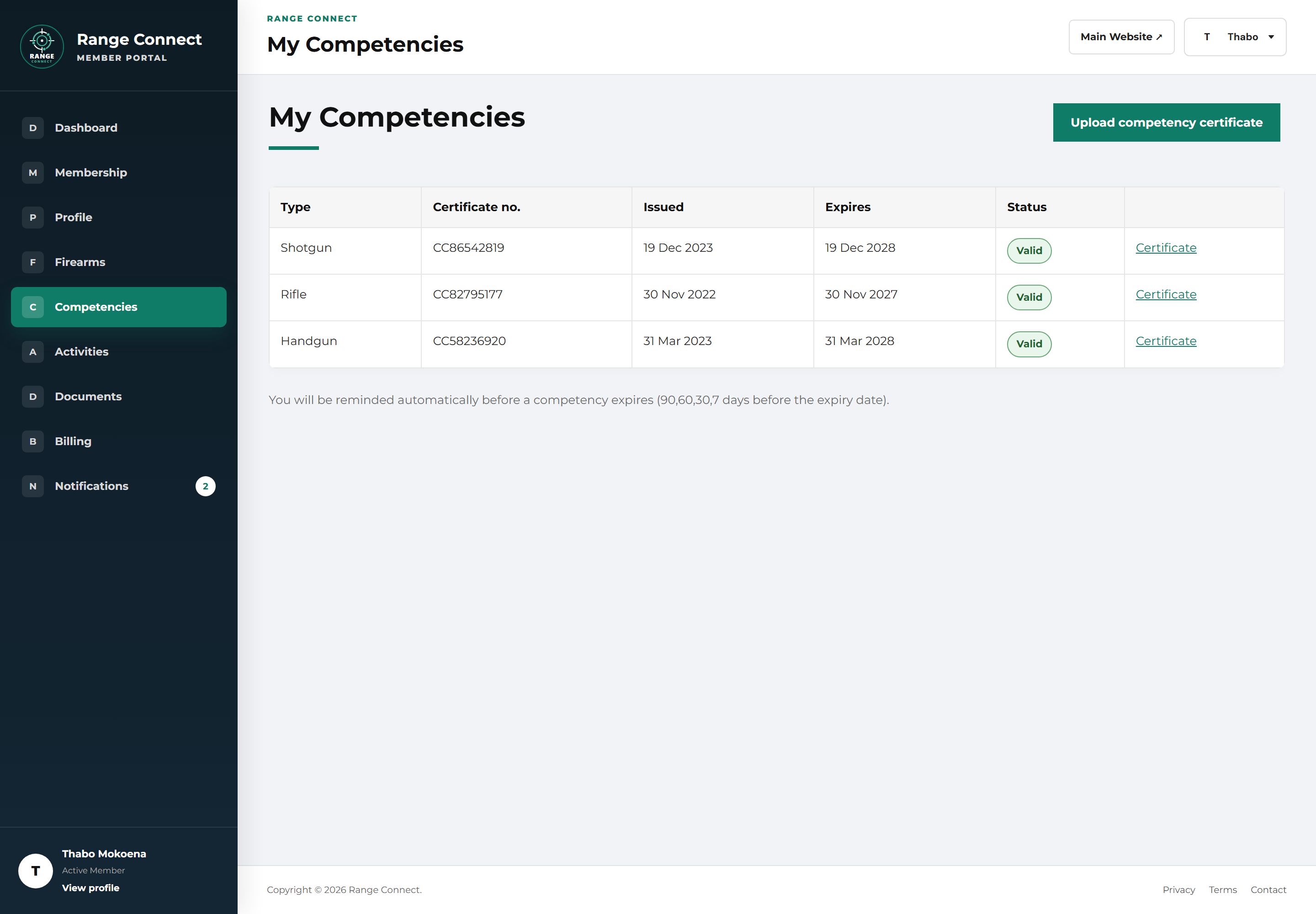1316x914 pixels.
Task: Expand the Thabo user dropdown arrow
Action: point(1271,37)
